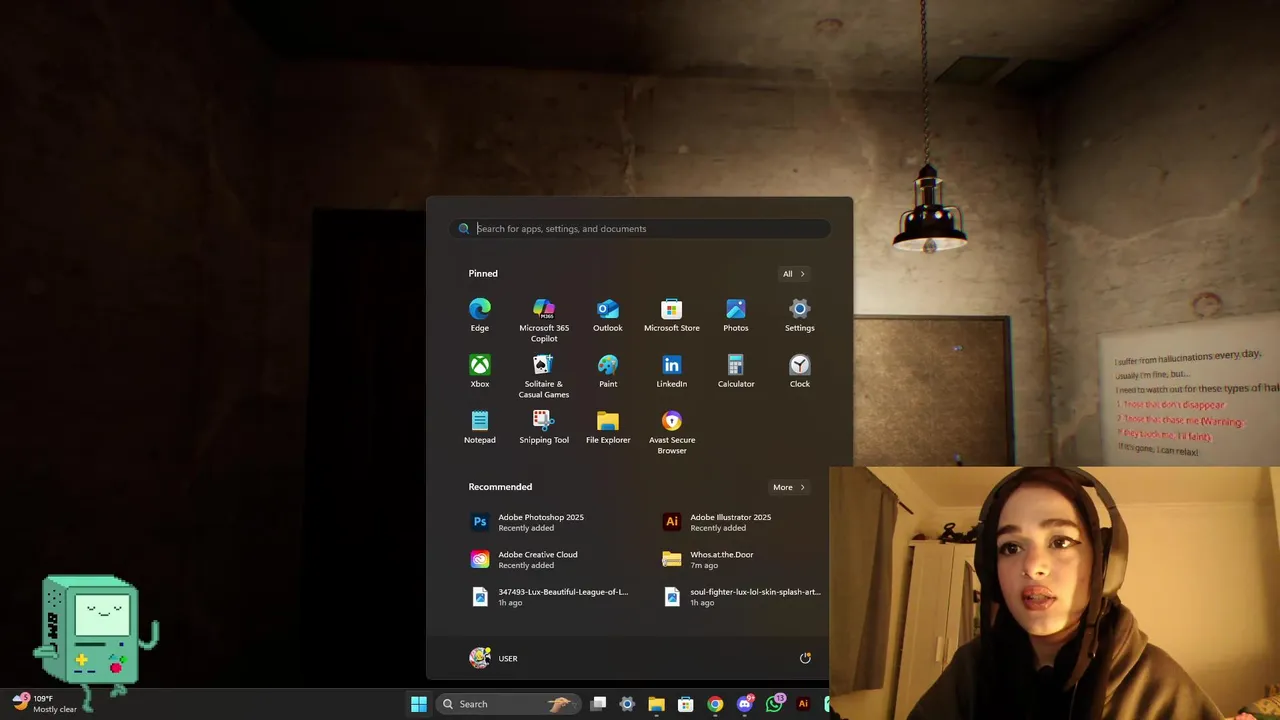Open Settings from the pinned apps
The image size is (1280, 720).
800,315
